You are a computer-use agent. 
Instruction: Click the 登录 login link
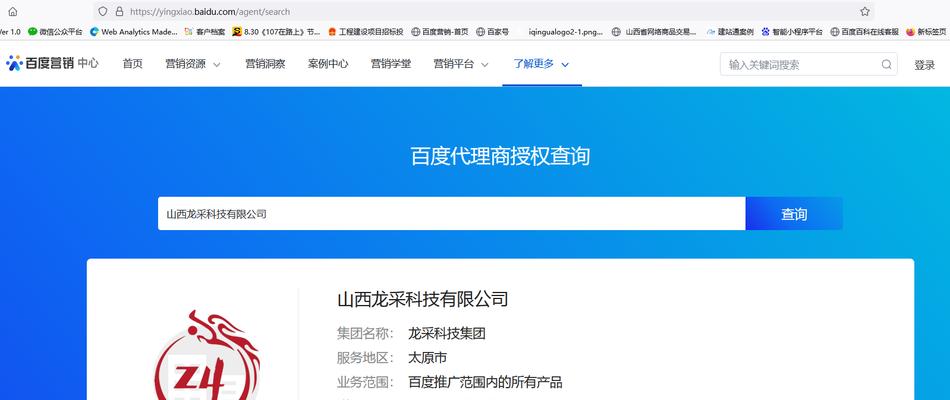pyautogui.click(x=925, y=65)
